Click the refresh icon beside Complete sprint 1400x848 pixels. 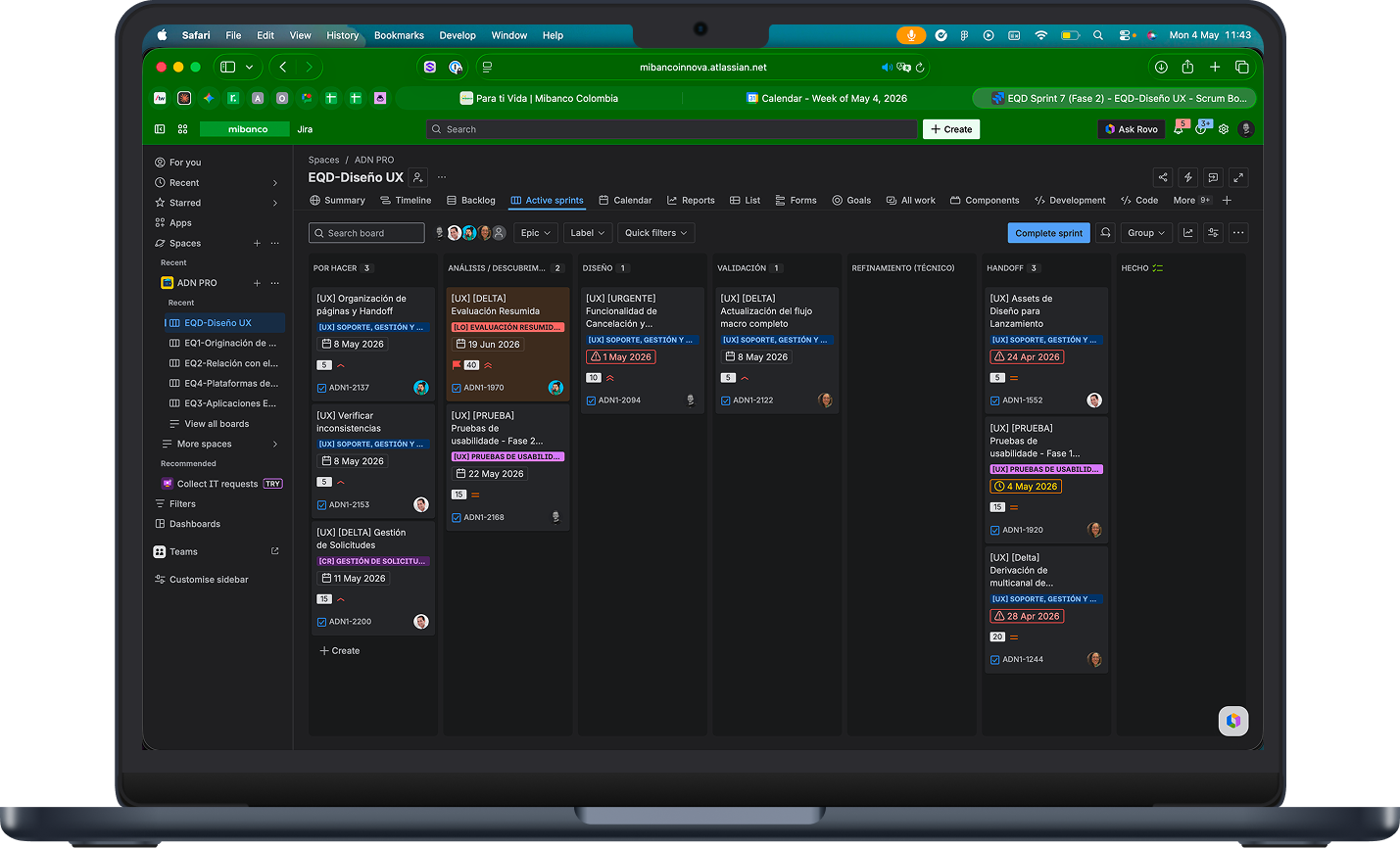[1106, 233]
